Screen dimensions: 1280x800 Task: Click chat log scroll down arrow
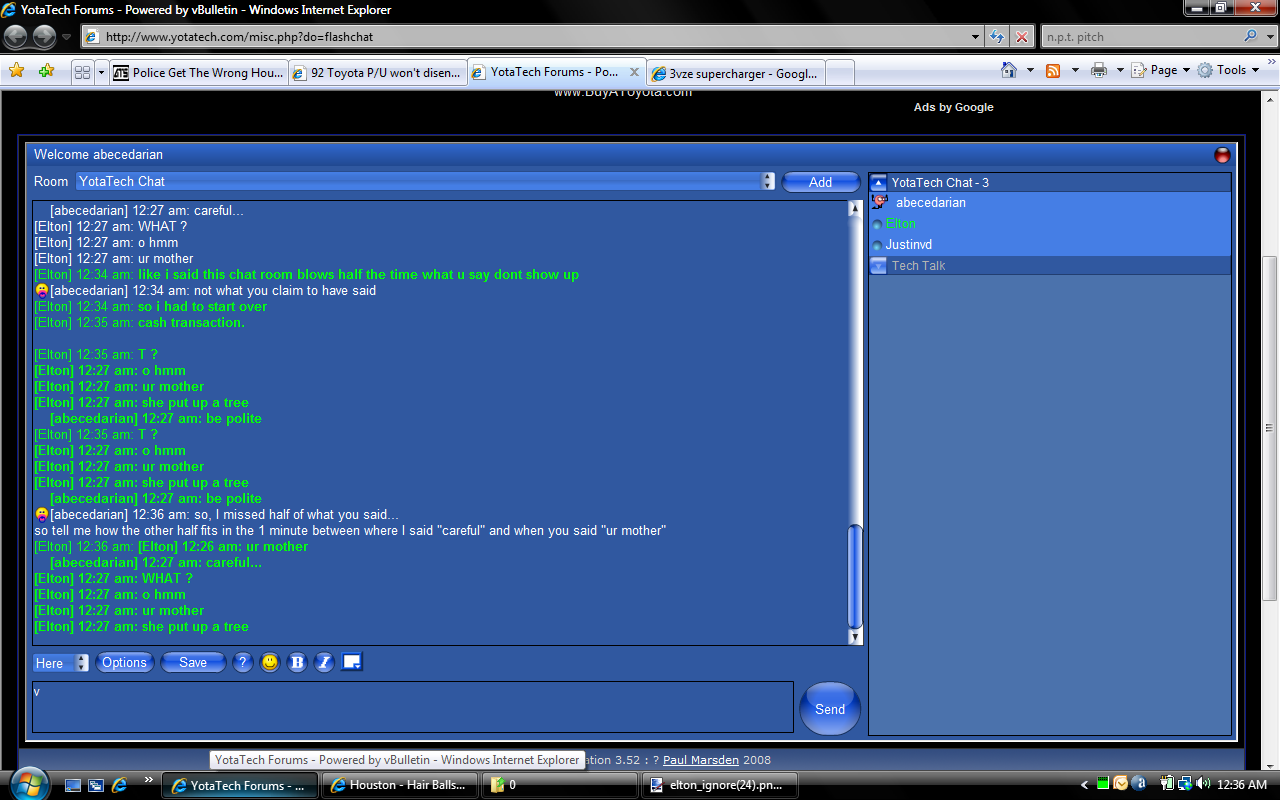(x=855, y=637)
